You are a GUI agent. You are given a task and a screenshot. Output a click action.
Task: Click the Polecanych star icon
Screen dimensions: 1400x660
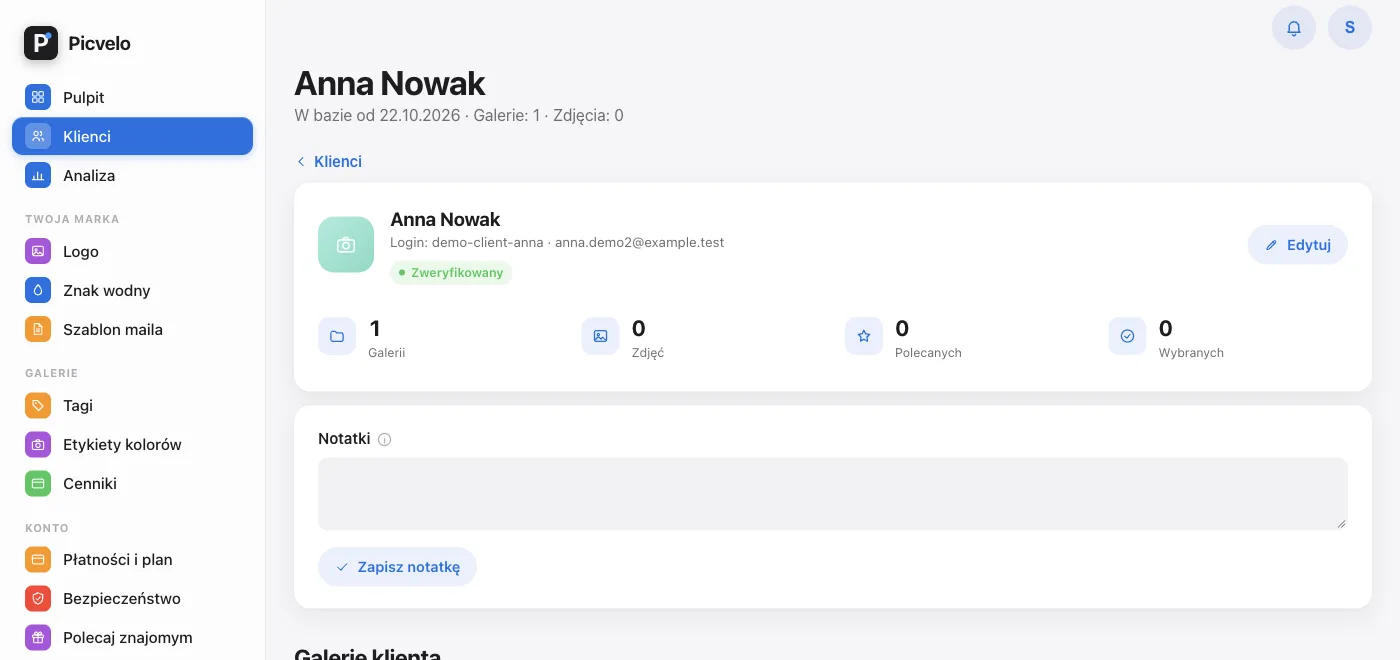pos(864,336)
